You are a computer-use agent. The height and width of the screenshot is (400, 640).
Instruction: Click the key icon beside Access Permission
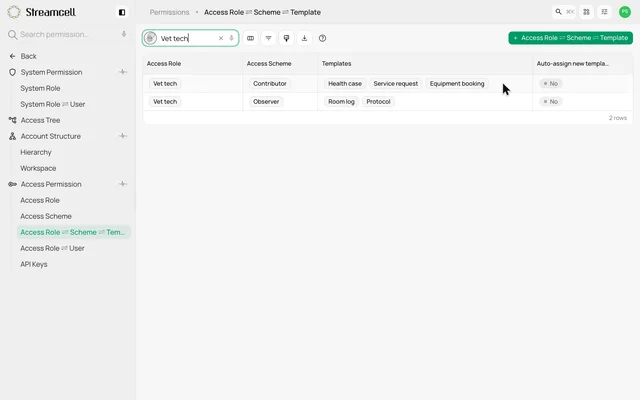coord(12,184)
